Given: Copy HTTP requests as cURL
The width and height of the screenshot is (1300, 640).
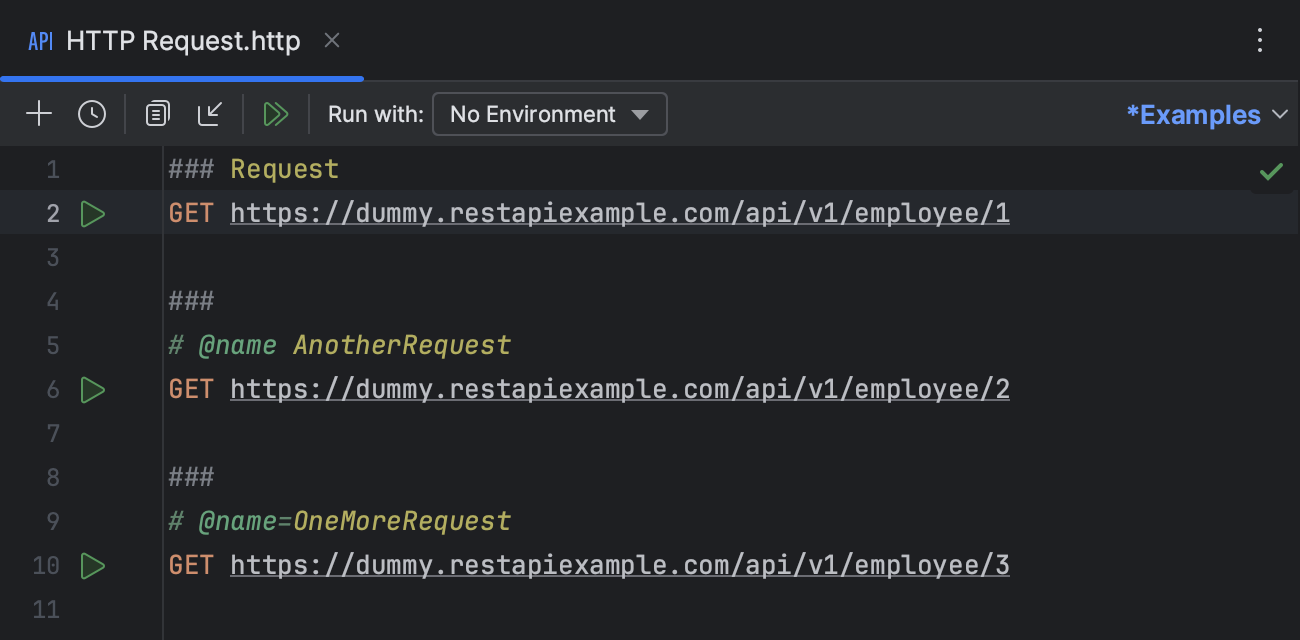Looking at the screenshot, I should point(156,113).
